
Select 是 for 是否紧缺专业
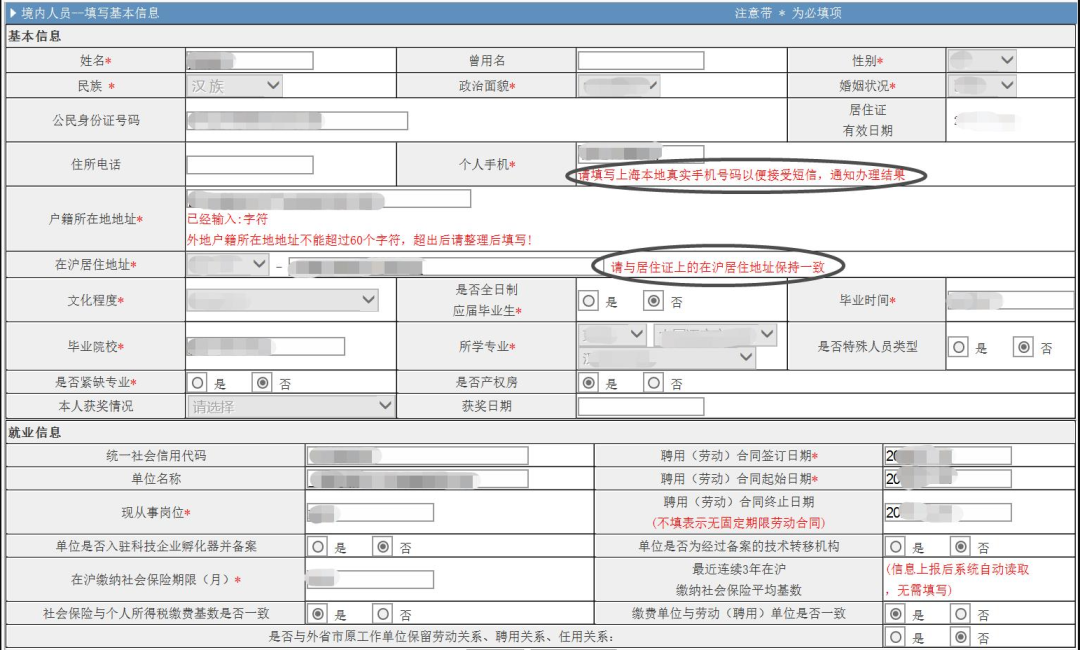(x=198, y=382)
